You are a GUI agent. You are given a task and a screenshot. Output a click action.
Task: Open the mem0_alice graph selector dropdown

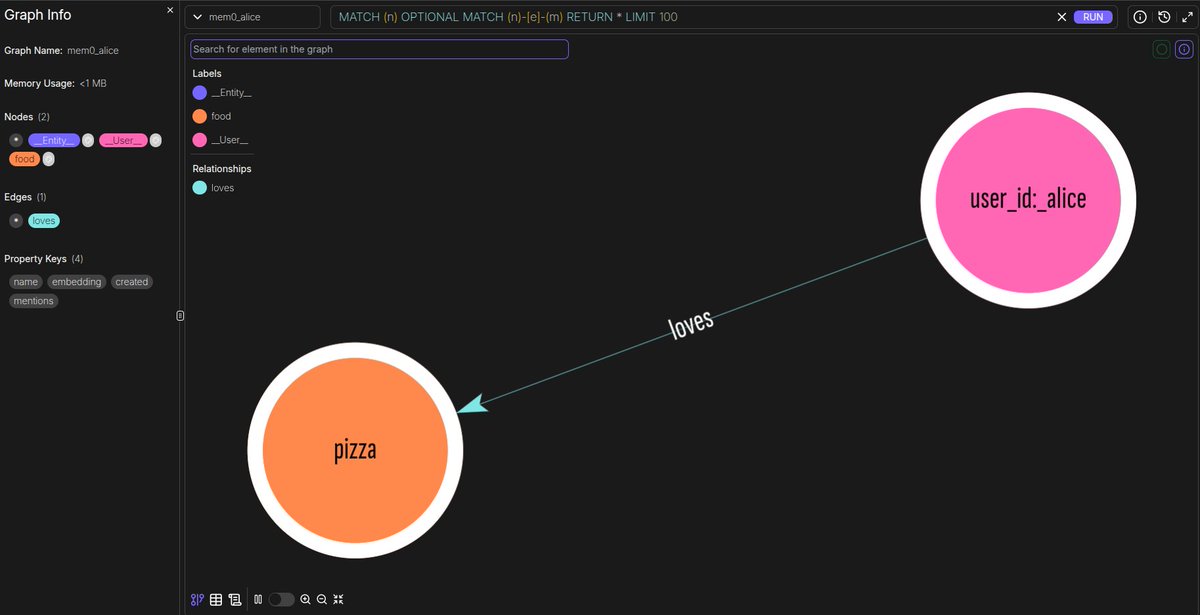(253, 17)
